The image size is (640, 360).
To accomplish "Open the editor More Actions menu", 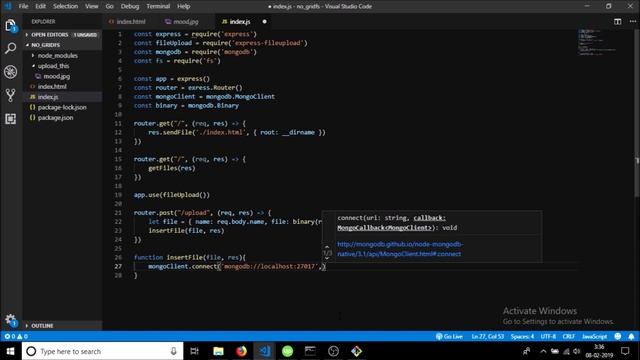I will click(632, 22).
